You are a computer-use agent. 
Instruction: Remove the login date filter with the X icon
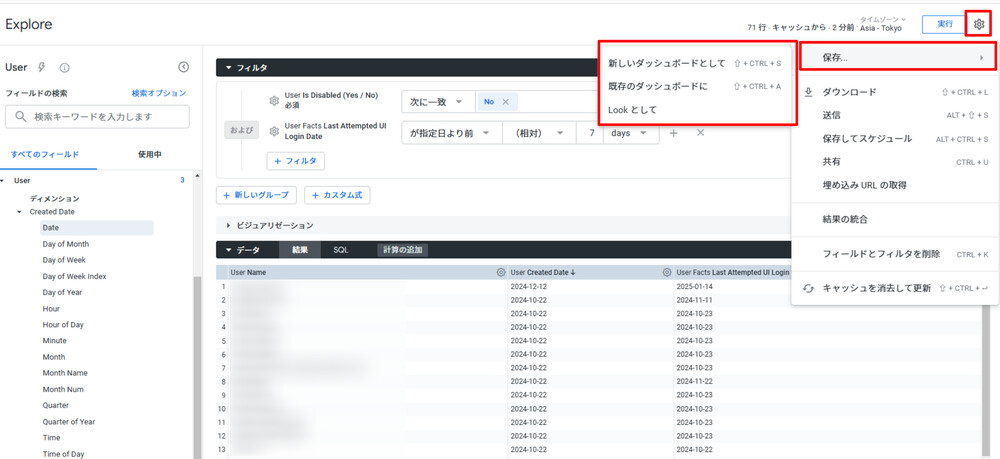pos(700,133)
